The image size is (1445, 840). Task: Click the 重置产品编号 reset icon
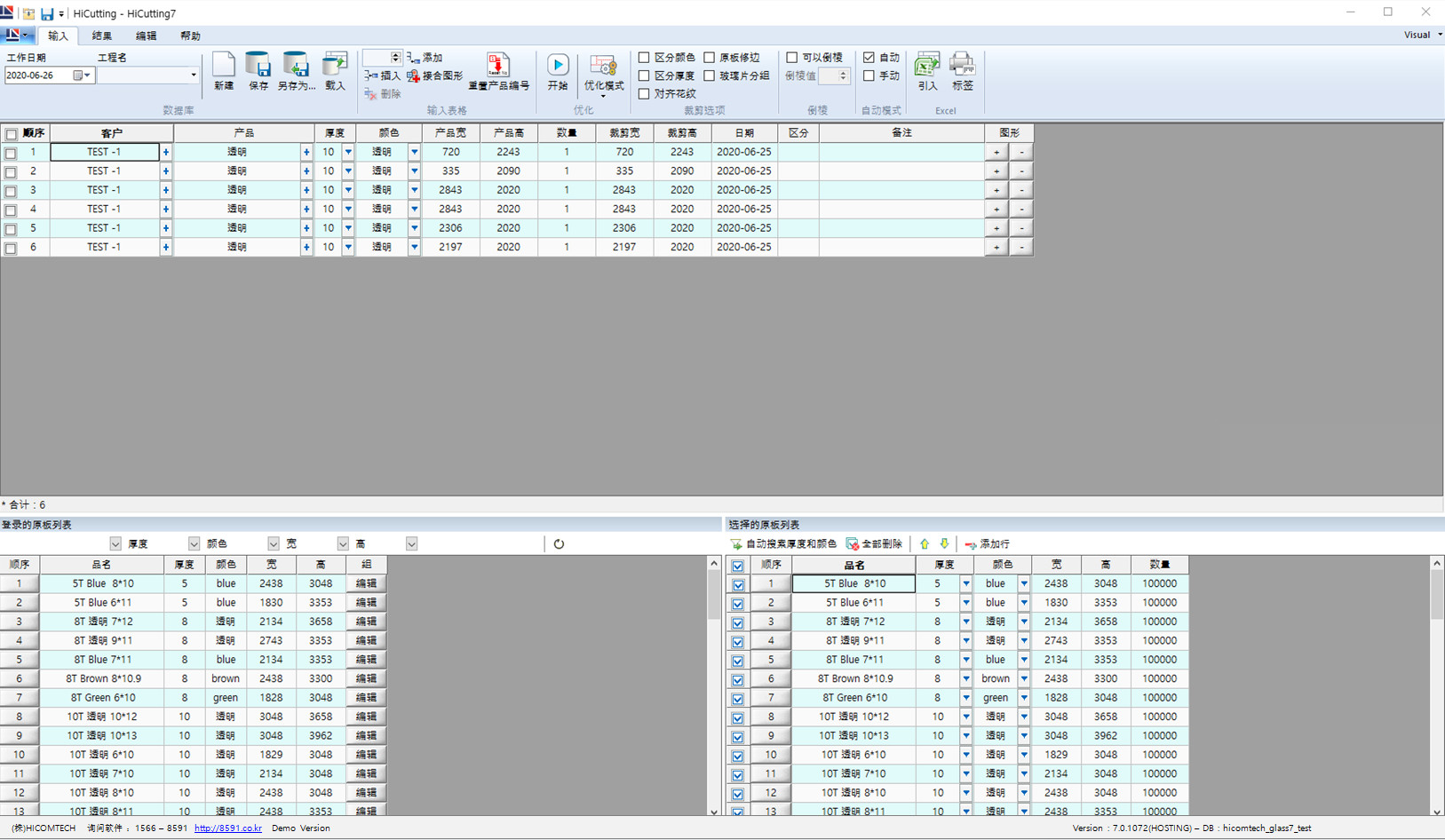click(x=498, y=66)
